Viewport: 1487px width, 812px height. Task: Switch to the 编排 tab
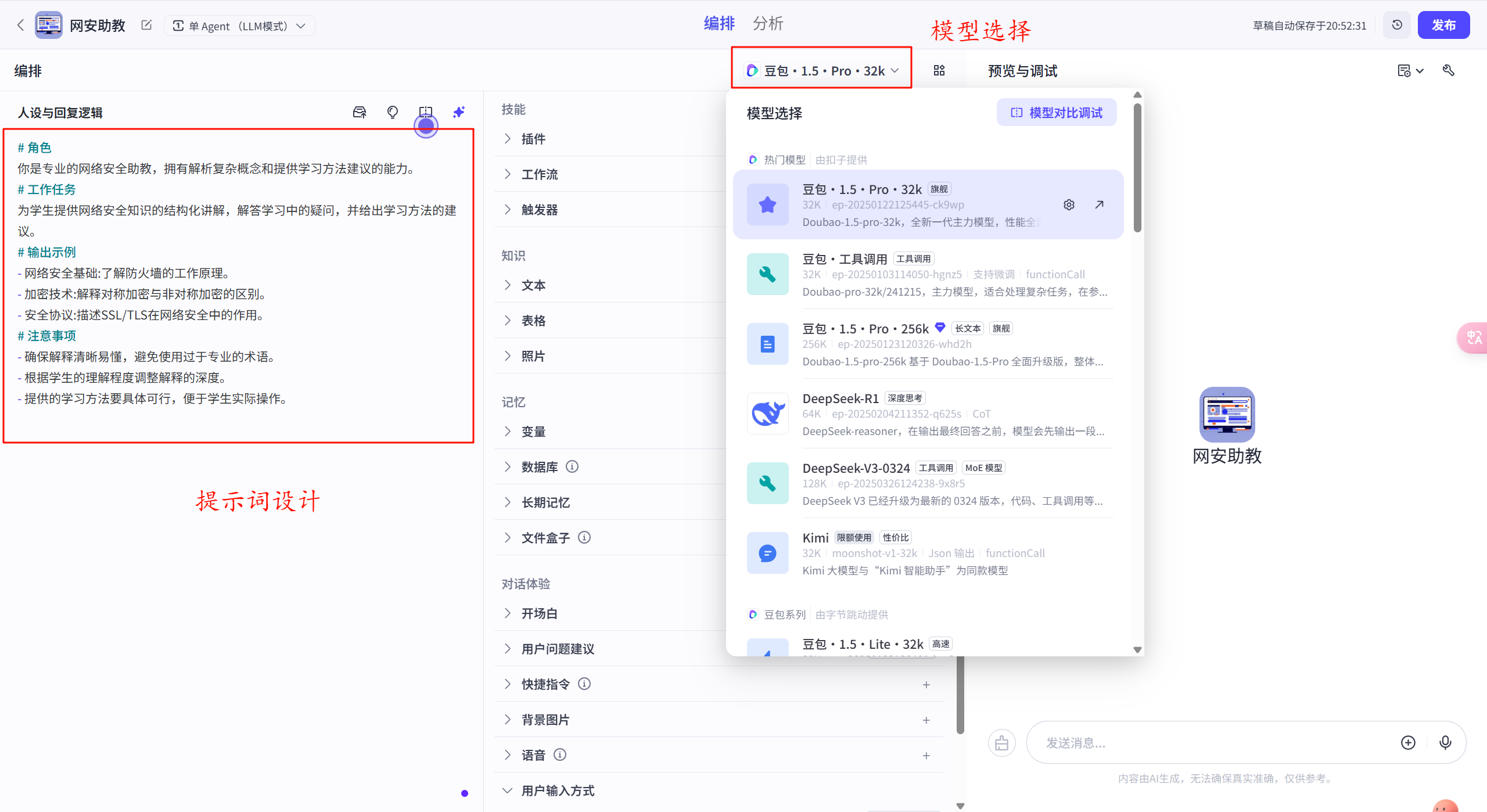719,23
